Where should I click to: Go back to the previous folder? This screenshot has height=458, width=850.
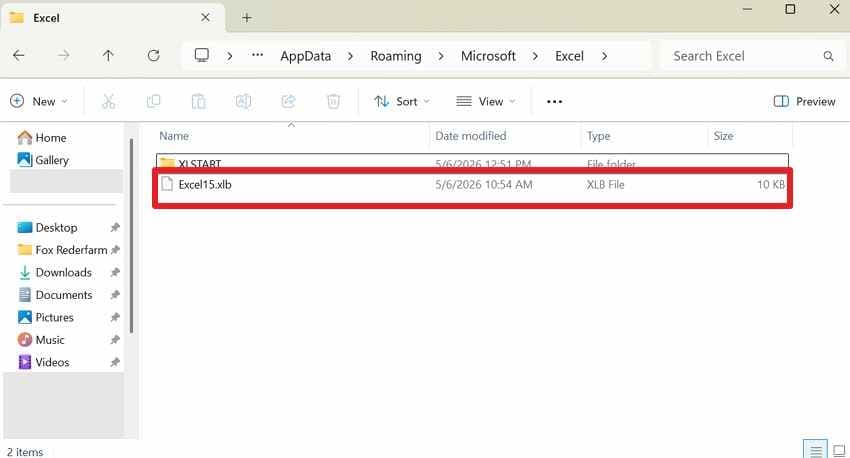click(x=18, y=55)
